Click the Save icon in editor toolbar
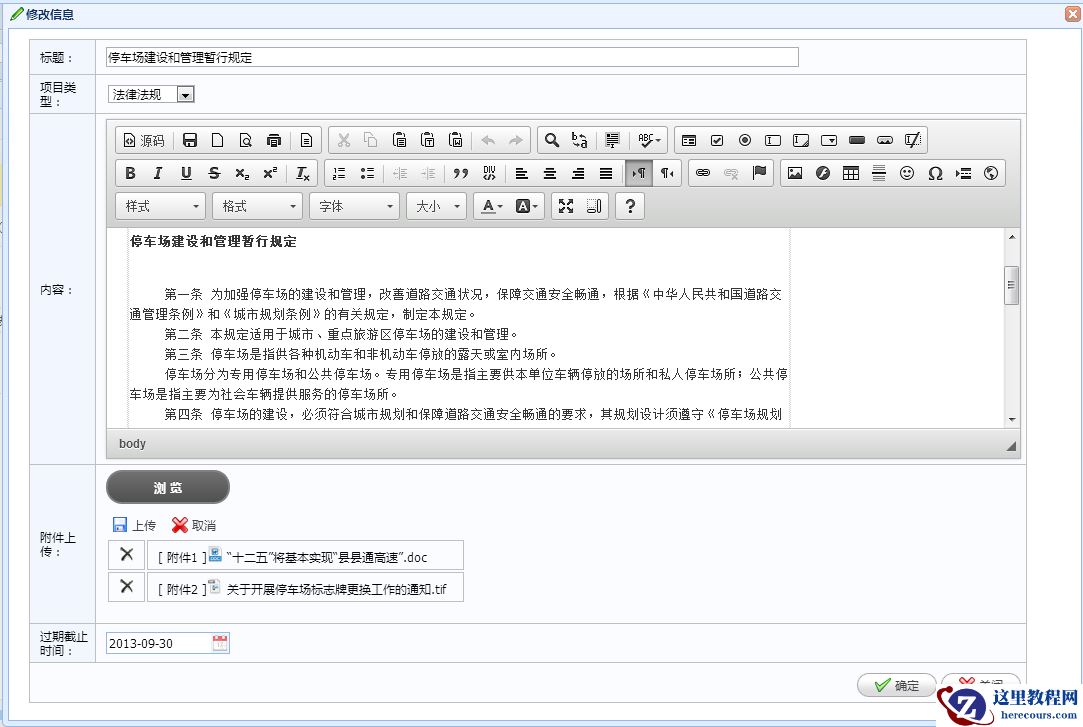This screenshot has width=1083, height=727. tap(190, 140)
